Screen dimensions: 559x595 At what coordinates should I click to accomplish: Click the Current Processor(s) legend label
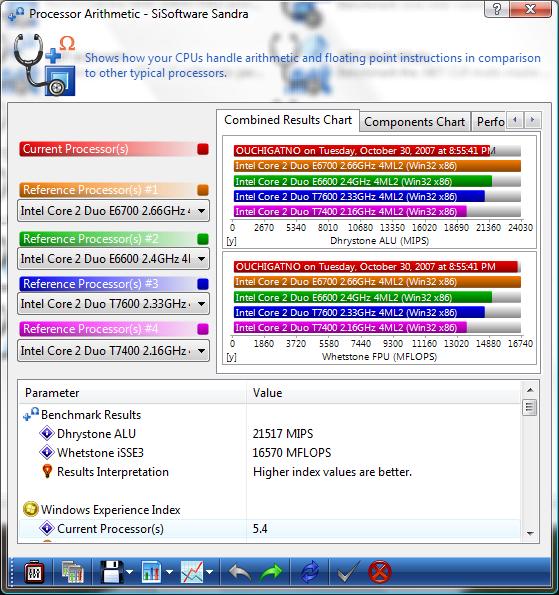coord(75,149)
